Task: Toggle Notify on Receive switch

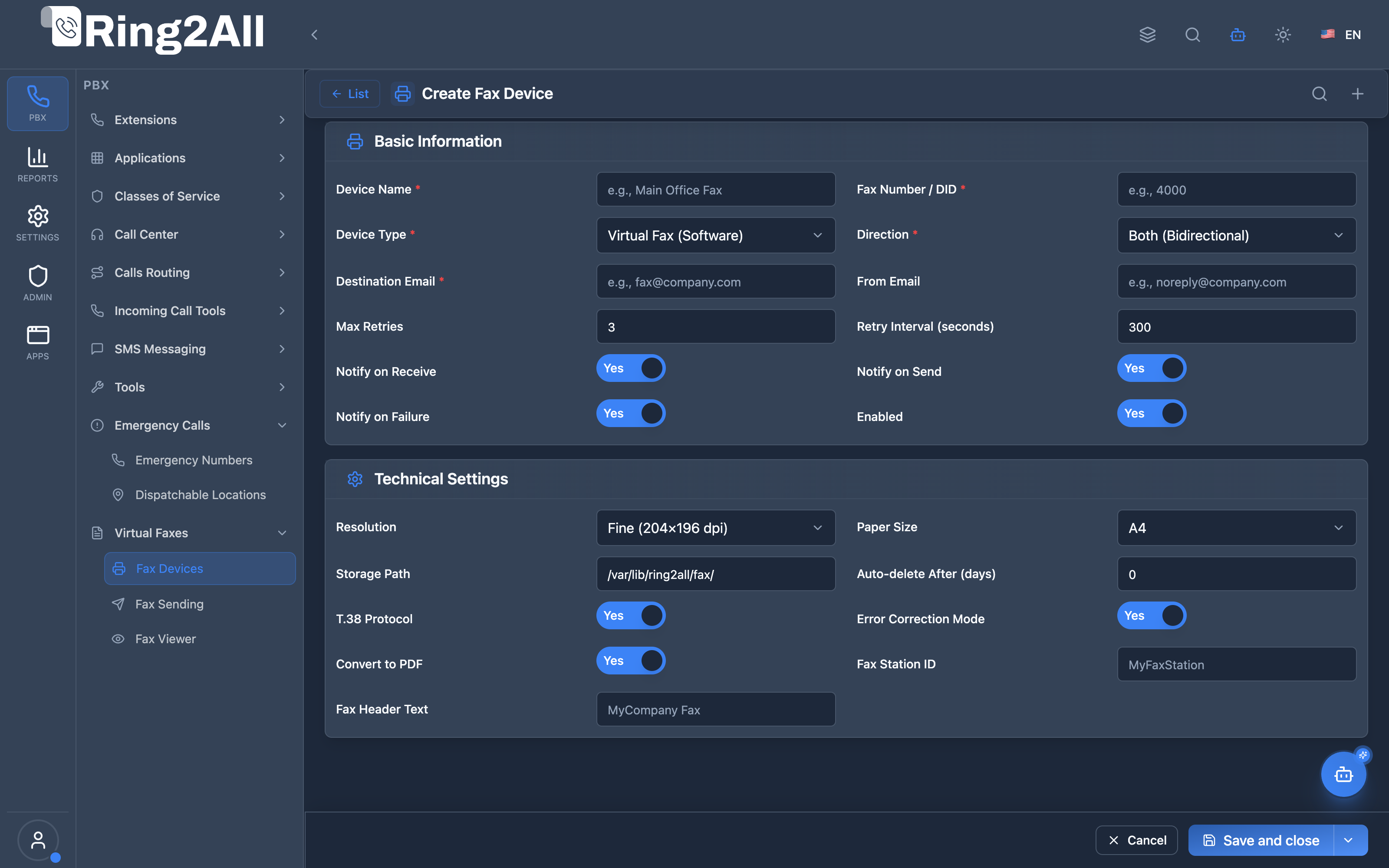Action: pyautogui.click(x=631, y=368)
